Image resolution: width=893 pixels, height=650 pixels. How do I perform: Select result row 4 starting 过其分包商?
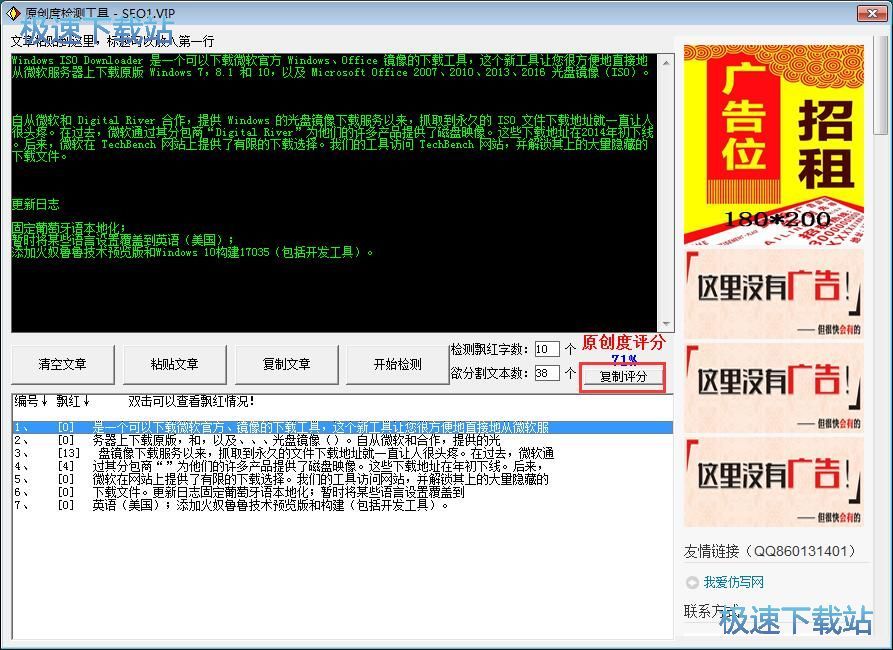coord(342,467)
